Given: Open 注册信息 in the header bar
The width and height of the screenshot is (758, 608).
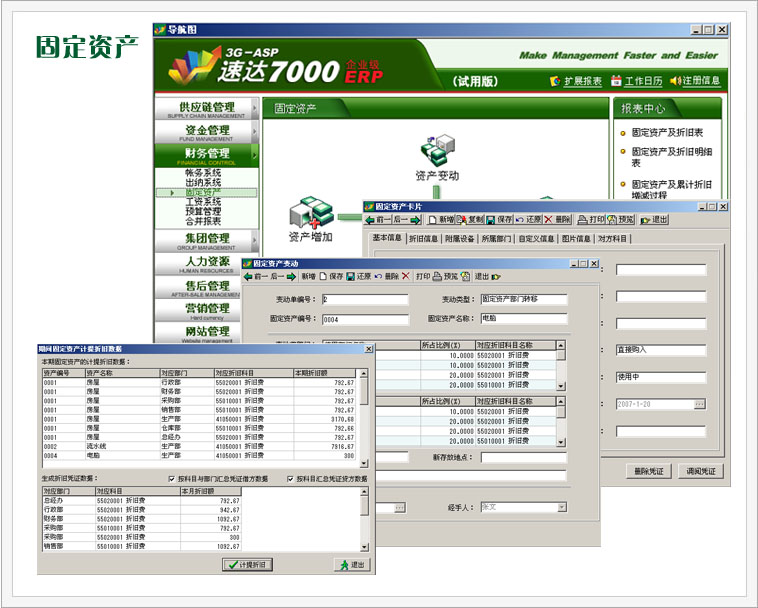Looking at the screenshot, I should tap(695, 81).
